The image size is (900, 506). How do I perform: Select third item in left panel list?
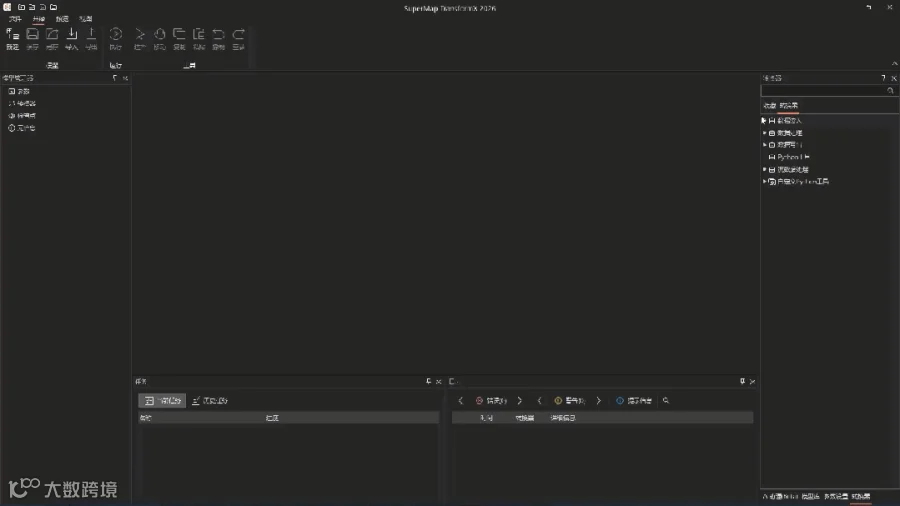point(22,115)
